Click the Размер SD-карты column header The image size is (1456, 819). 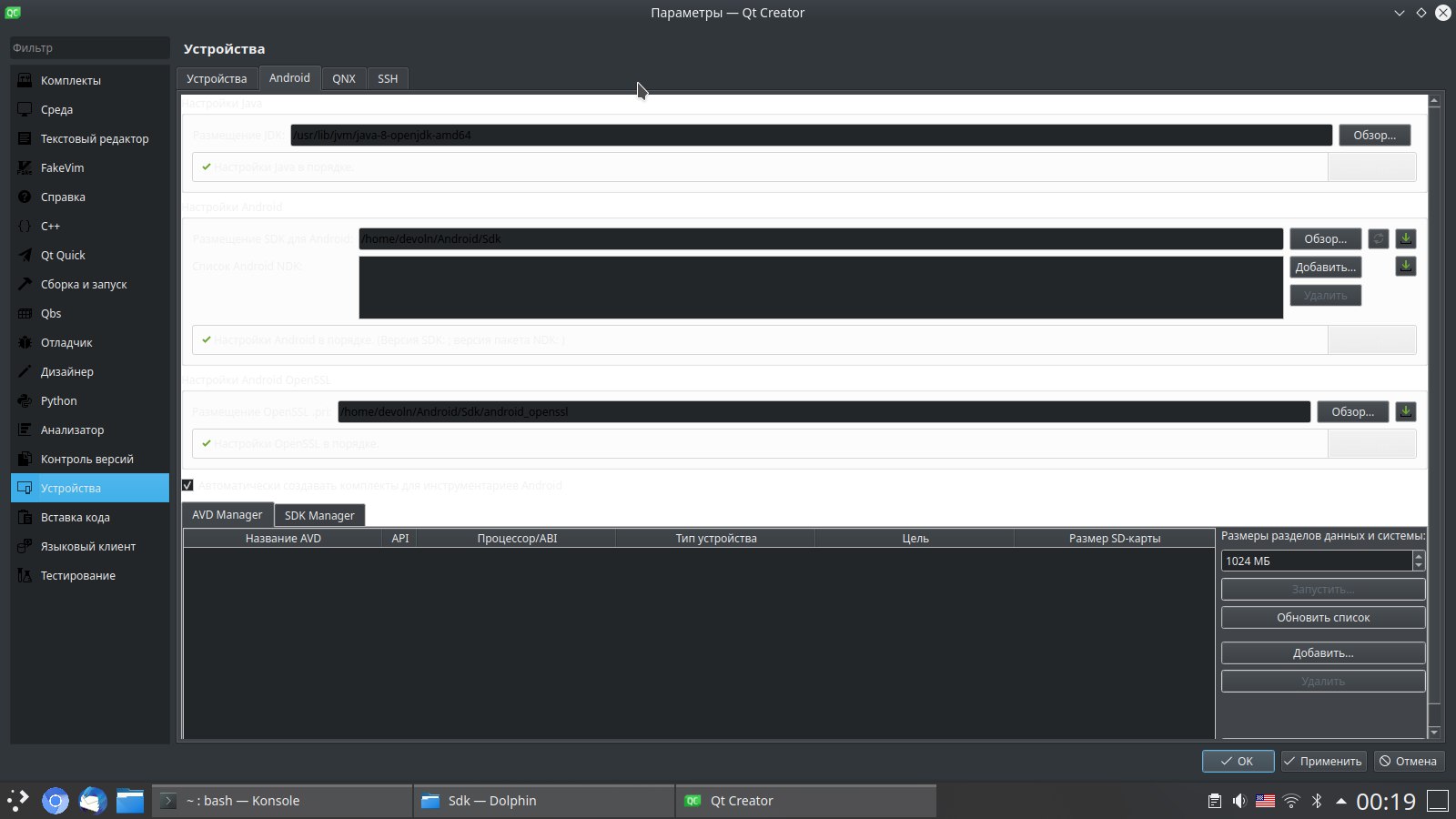[1115, 538]
